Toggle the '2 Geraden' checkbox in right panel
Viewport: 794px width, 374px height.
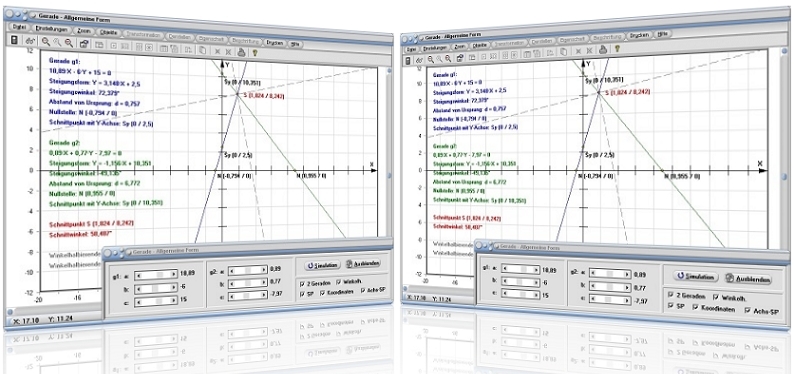[671, 294]
